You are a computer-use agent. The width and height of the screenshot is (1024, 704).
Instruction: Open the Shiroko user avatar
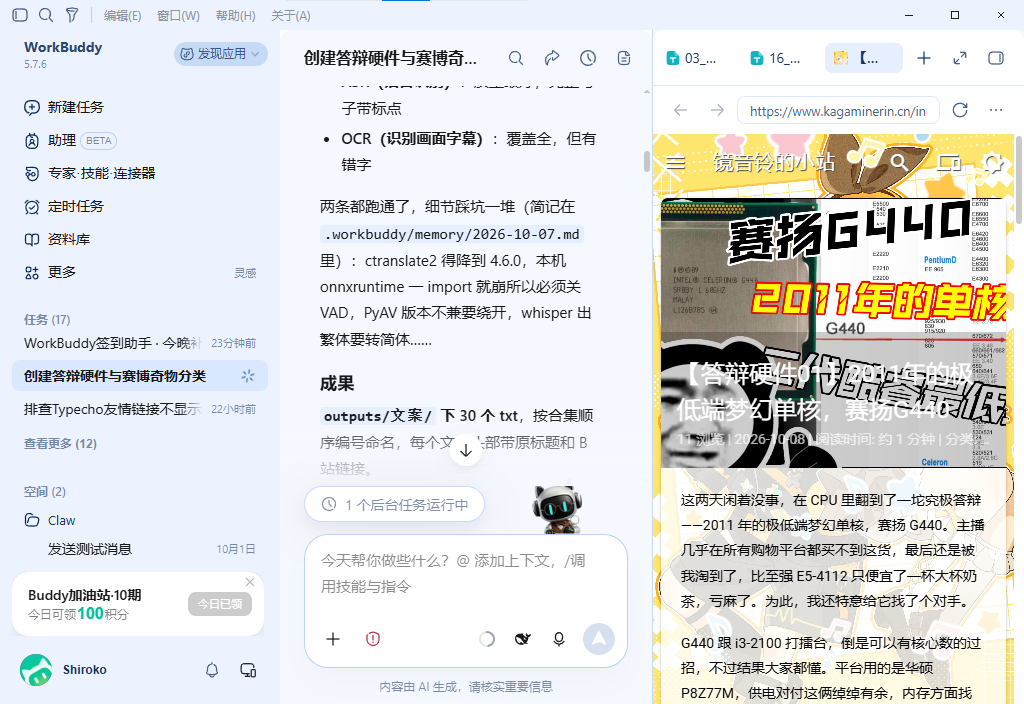[x=36, y=670]
